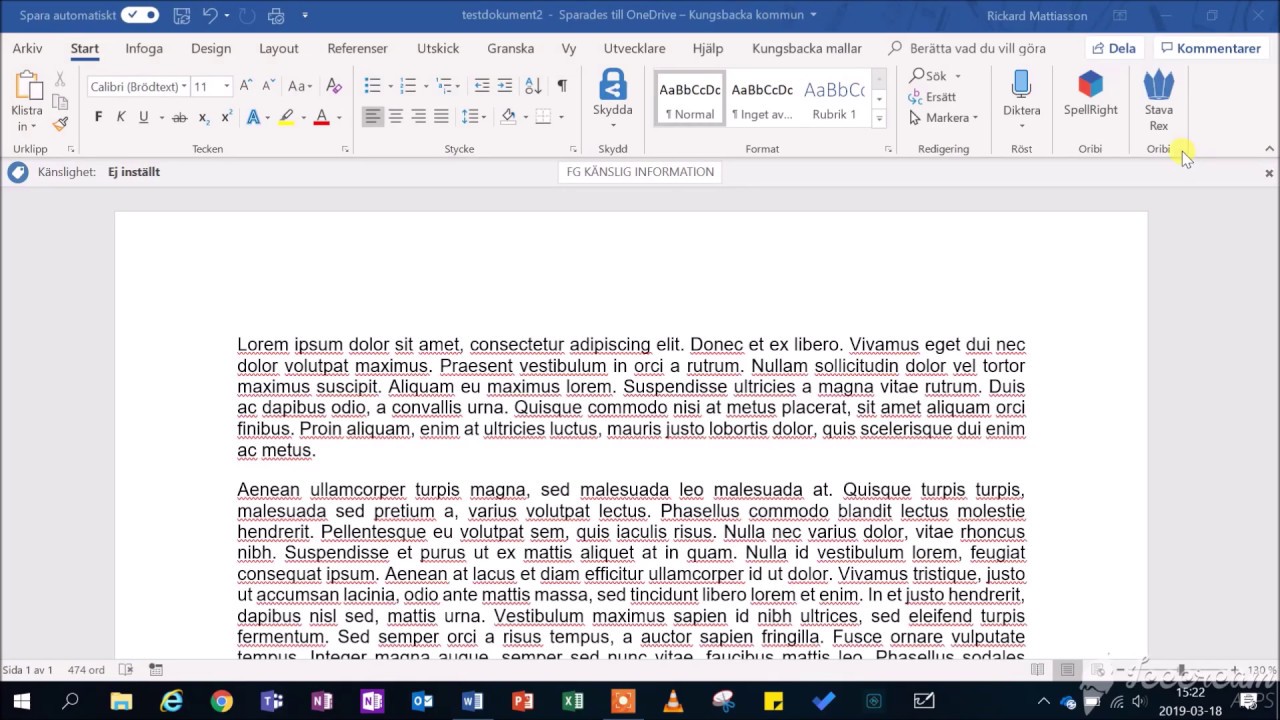
Task: Open the Calibri (Brödtext) font dropdown
Action: coord(184,87)
